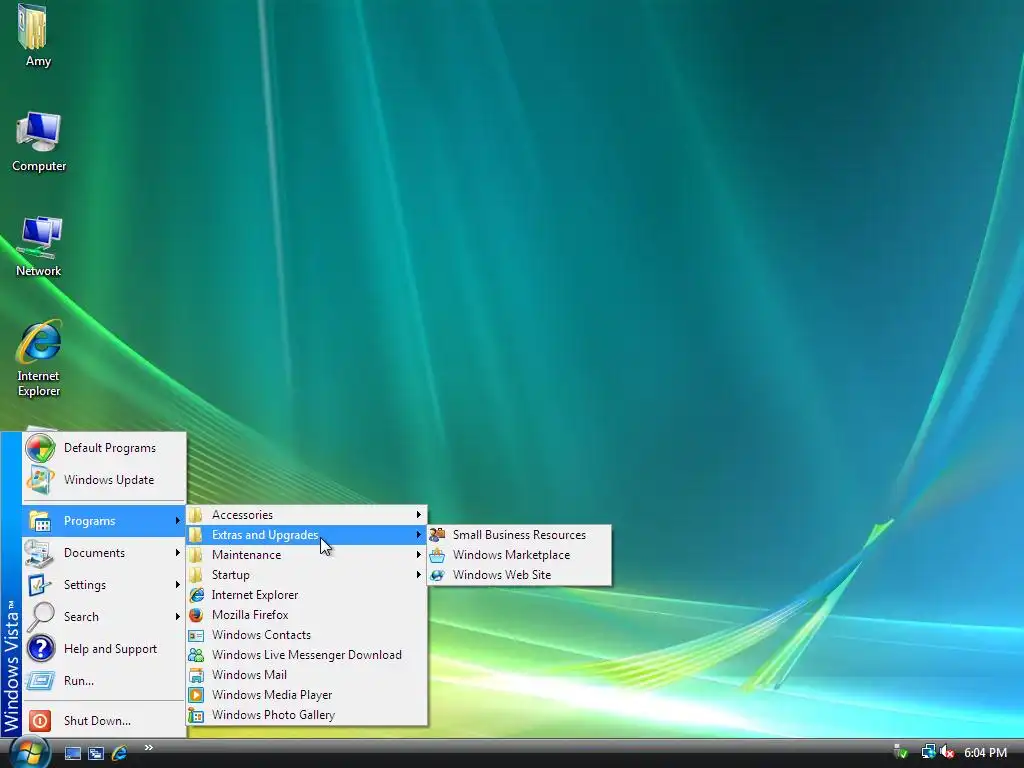Open Windows Mail
1024x768 pixels.
[x=307, y=675]
